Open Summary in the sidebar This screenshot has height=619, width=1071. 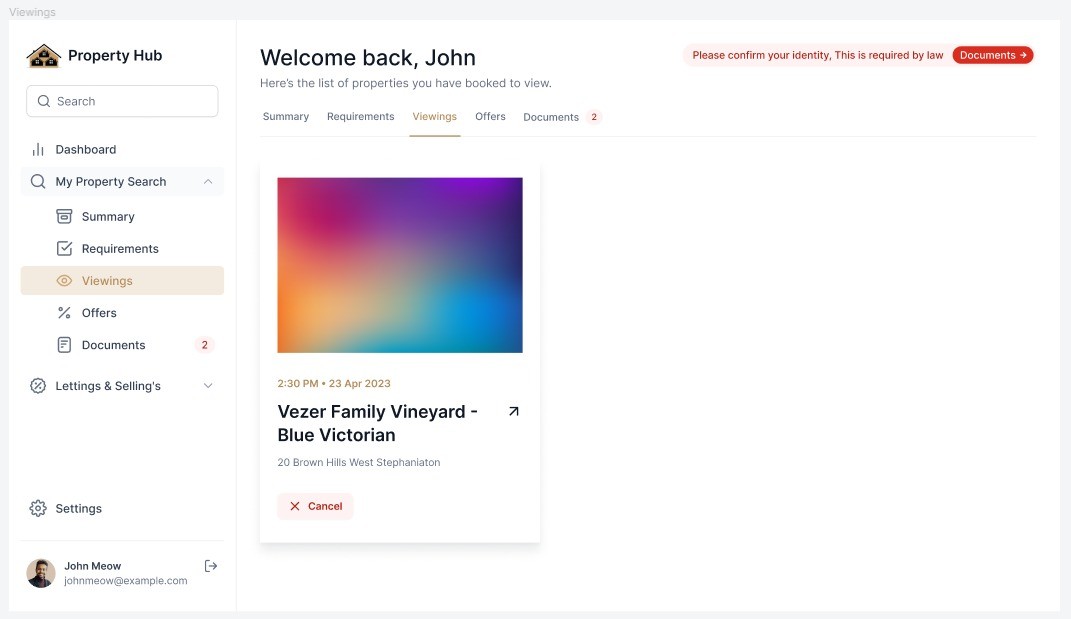tap(122, 217)
